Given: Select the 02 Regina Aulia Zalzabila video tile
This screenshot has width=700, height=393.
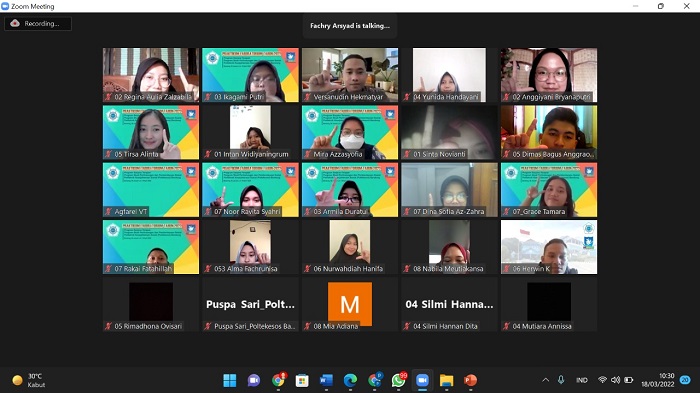Looking at the screenshot, I should 151,75.
